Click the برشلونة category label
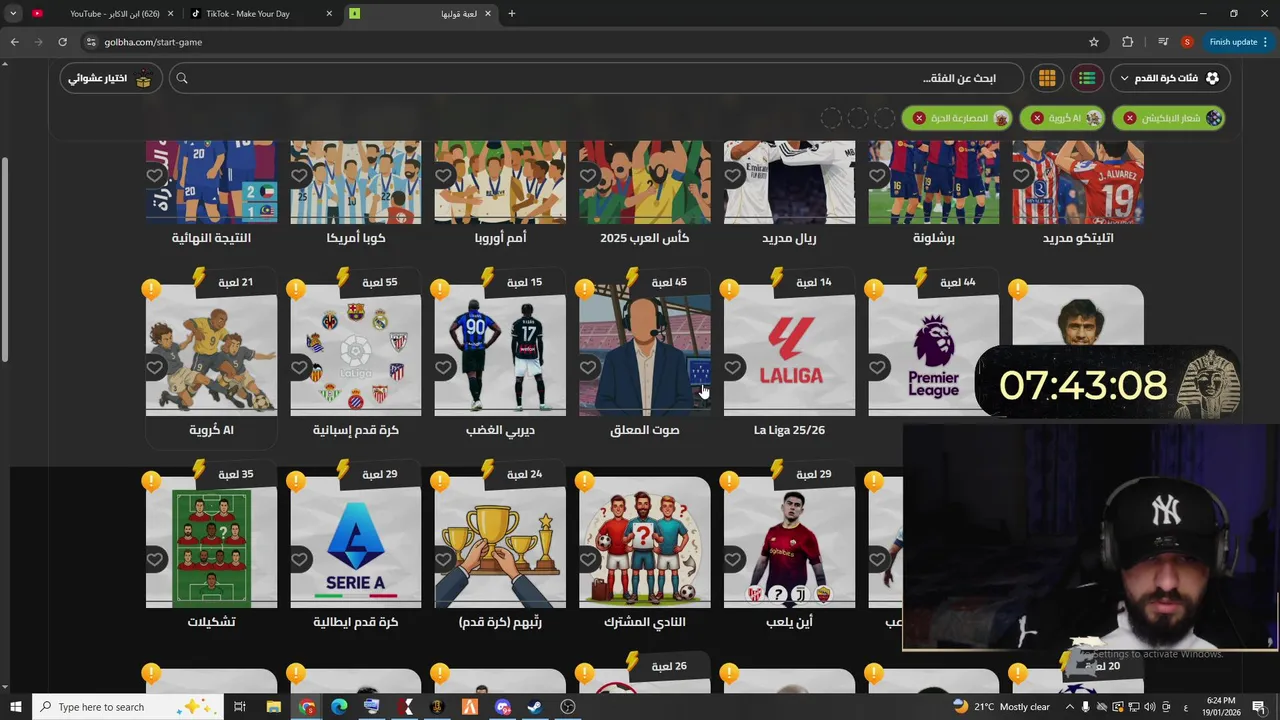The image size is (1280, 720). tap(934, 238)
